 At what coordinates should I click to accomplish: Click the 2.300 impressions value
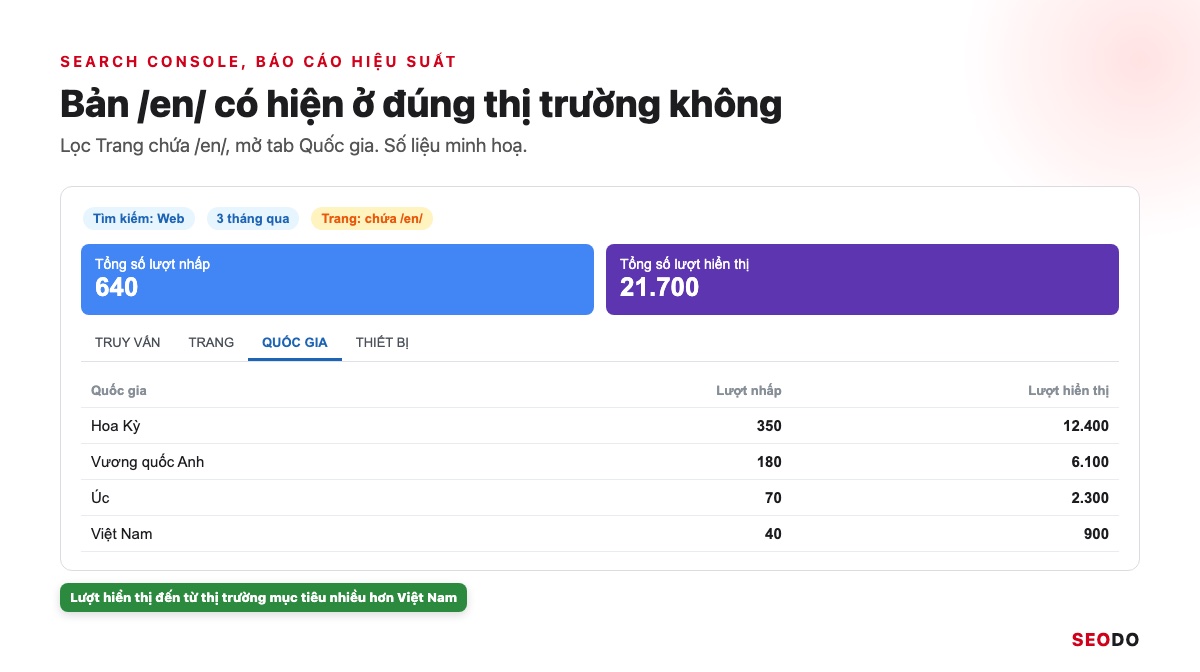point(1090,498)
